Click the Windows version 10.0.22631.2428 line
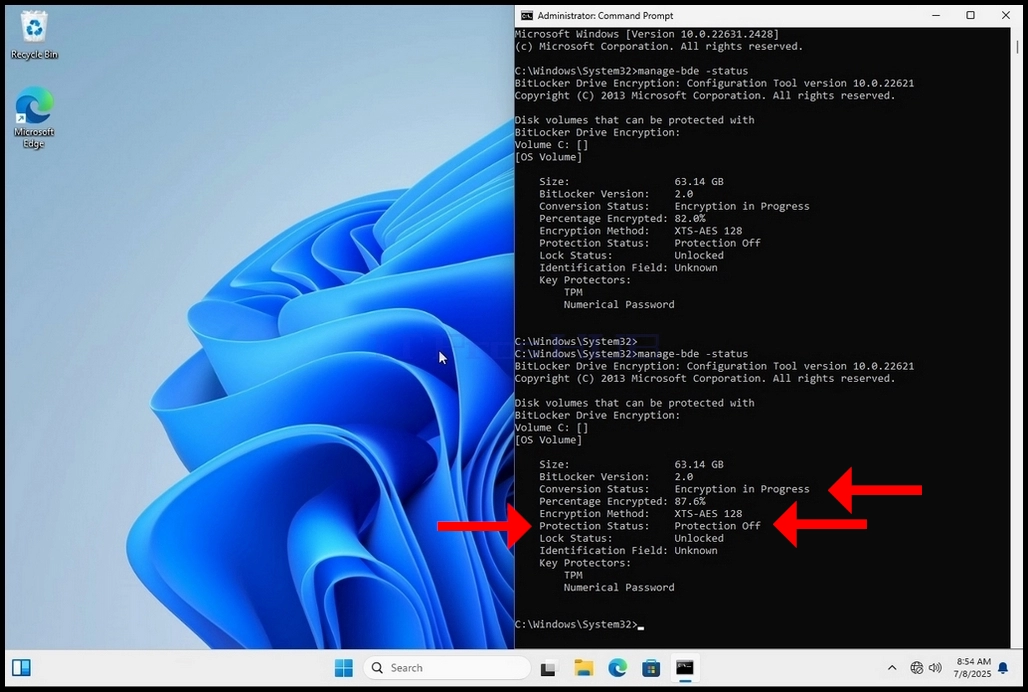The height and width of the screenshot is (692, 1028). (x=647, y=33)
